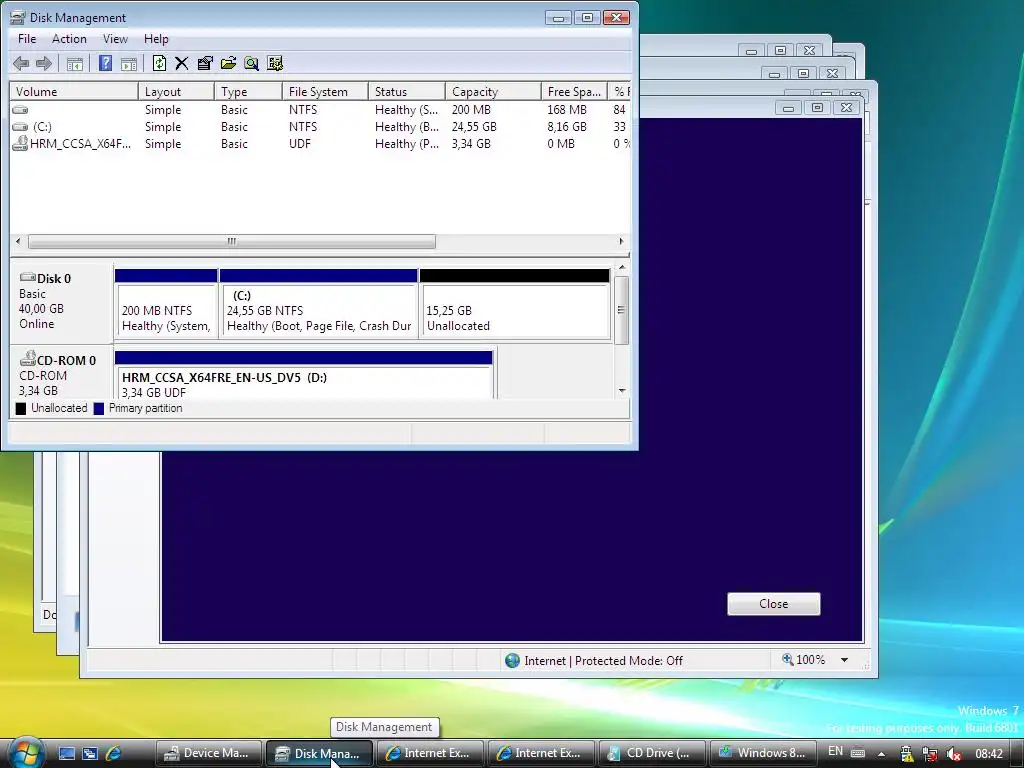This screenshot has width=1024, height=768.
Task: Select the CD-ROM 0 drive icon
Action: (27, 359)
